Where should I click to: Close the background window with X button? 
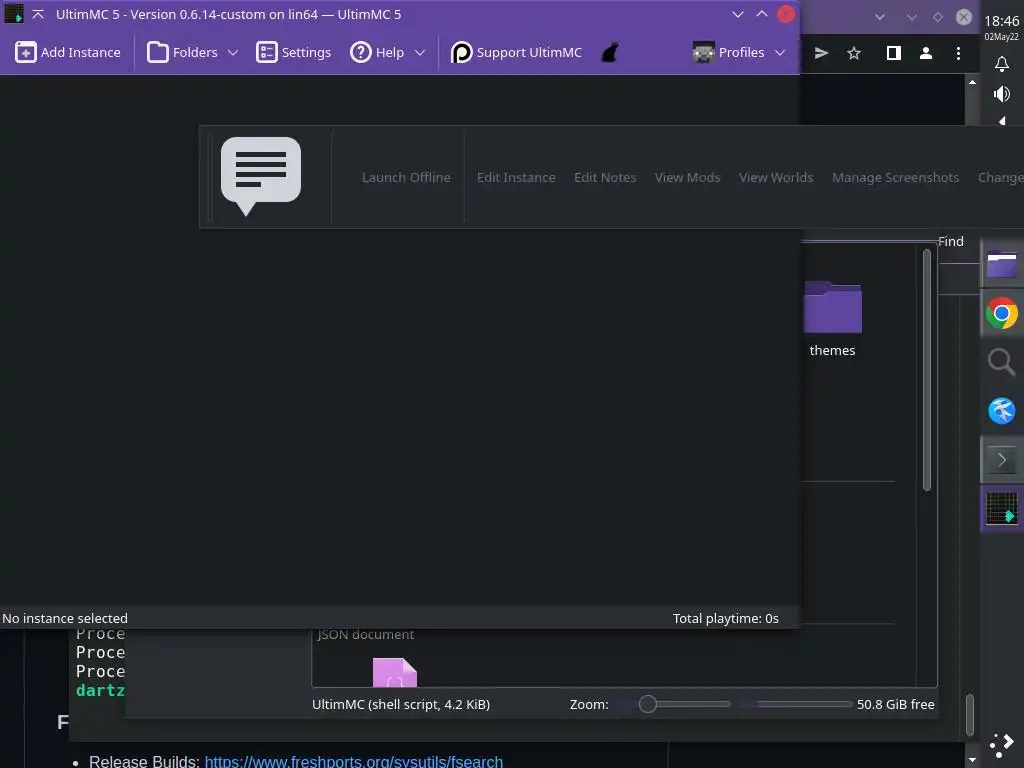(963, 17)
